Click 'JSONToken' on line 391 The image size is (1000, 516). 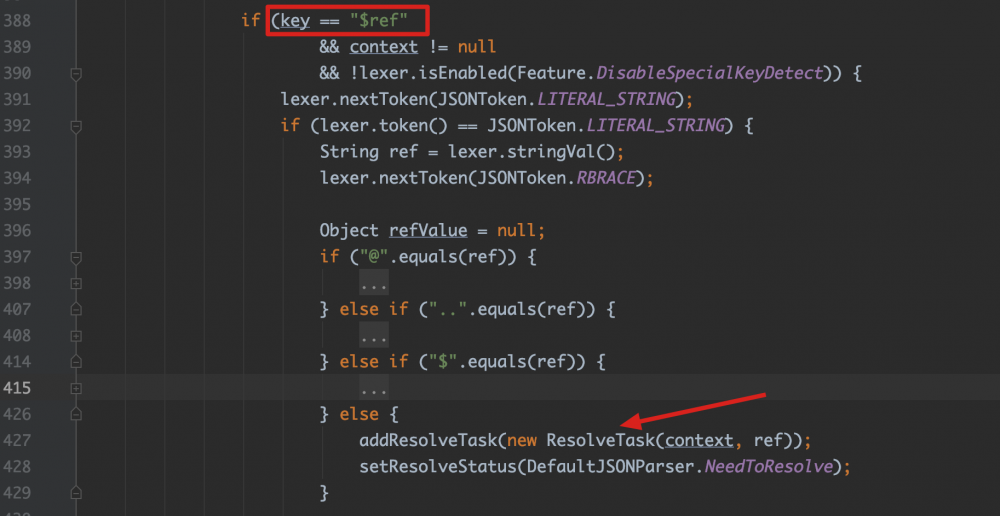coord(482,100)
